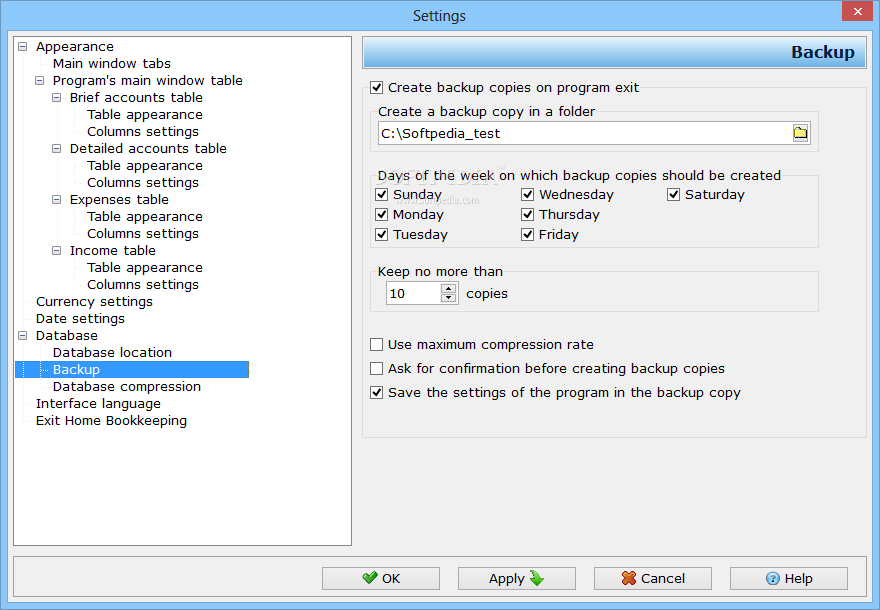880x610 pixels.
Task: Select Table appearance under Detailed accounts table
Action: point(145,166)
